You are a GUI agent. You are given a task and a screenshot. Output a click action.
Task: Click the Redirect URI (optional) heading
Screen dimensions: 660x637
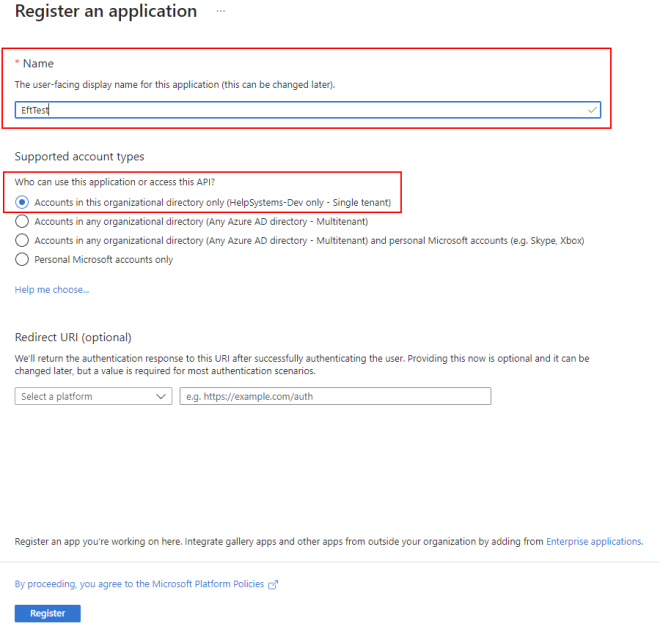coord(73,337)
